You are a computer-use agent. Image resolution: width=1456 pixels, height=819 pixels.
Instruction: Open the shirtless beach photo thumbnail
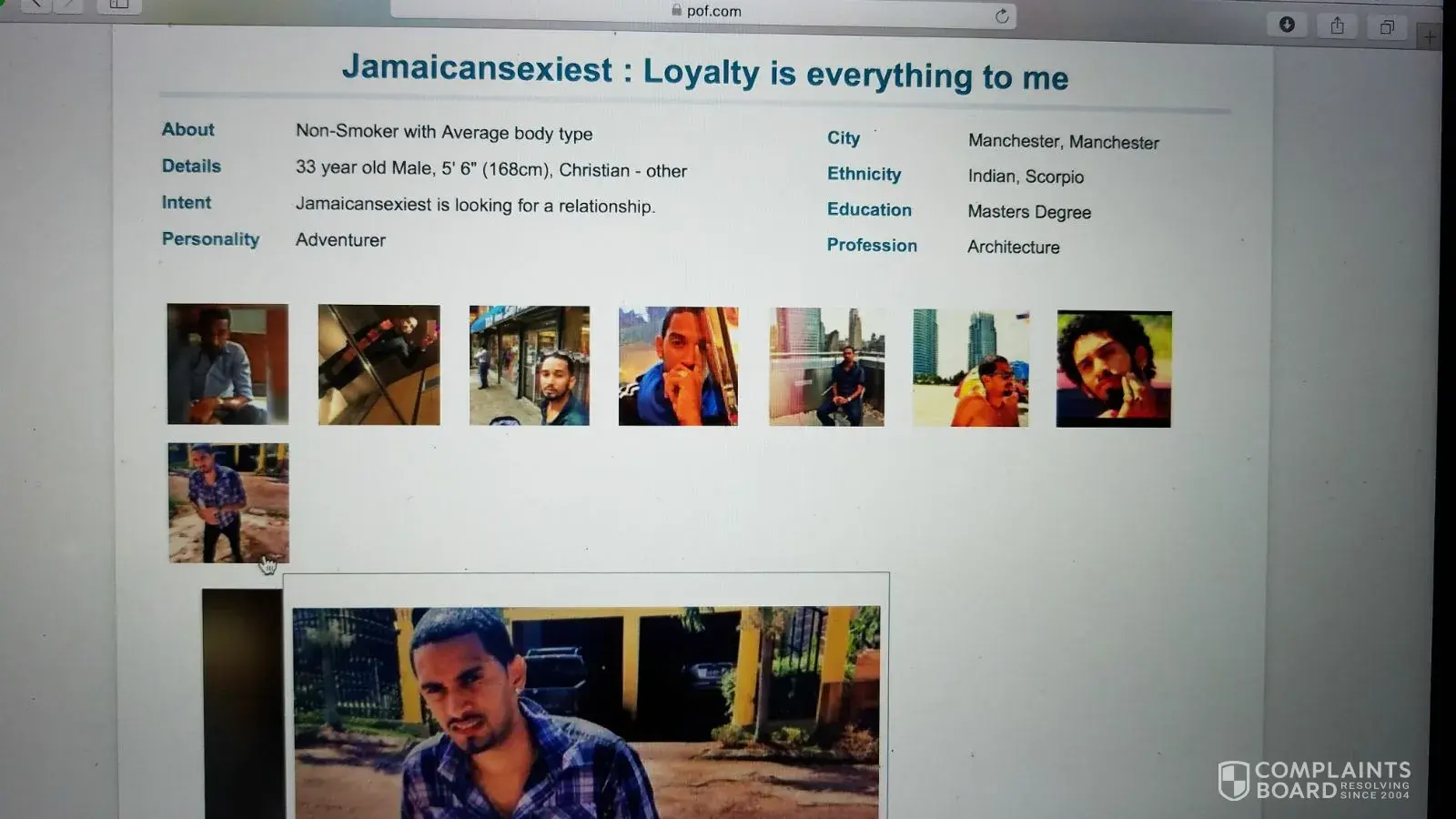click(971, 368)
